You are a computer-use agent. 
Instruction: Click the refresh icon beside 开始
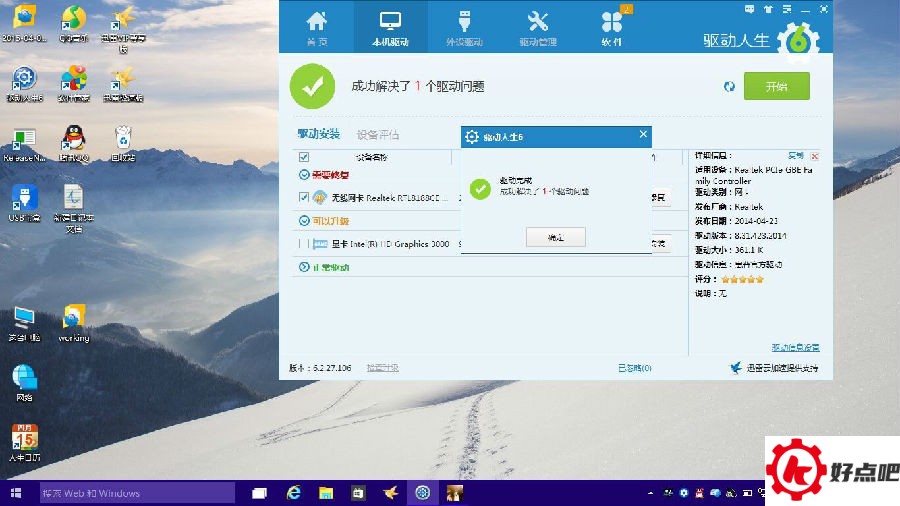(x=729, y=87)
